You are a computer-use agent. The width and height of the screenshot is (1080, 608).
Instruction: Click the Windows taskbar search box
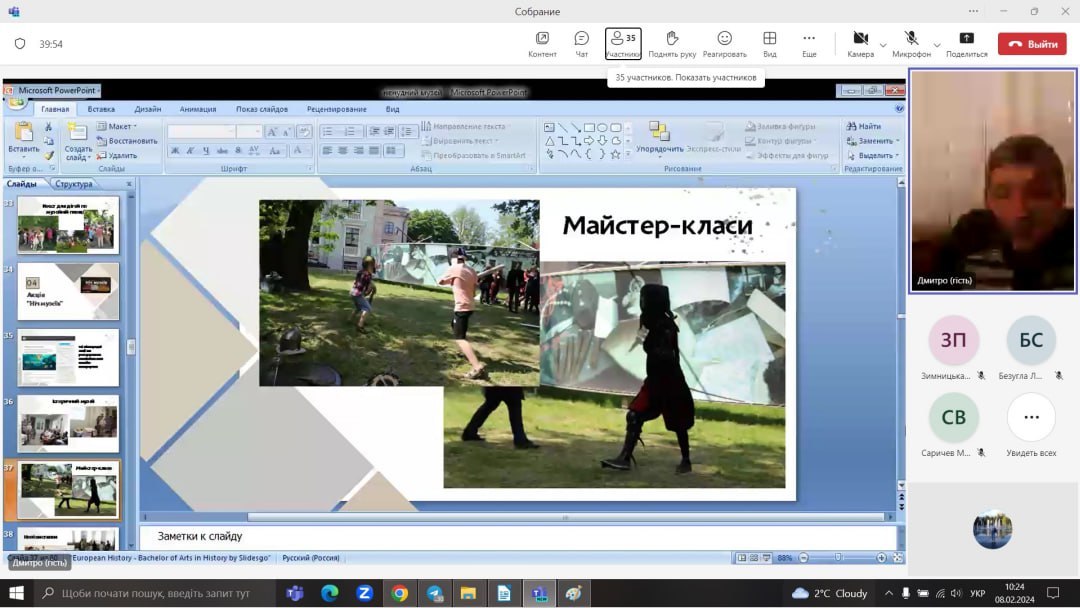point(155,593)
